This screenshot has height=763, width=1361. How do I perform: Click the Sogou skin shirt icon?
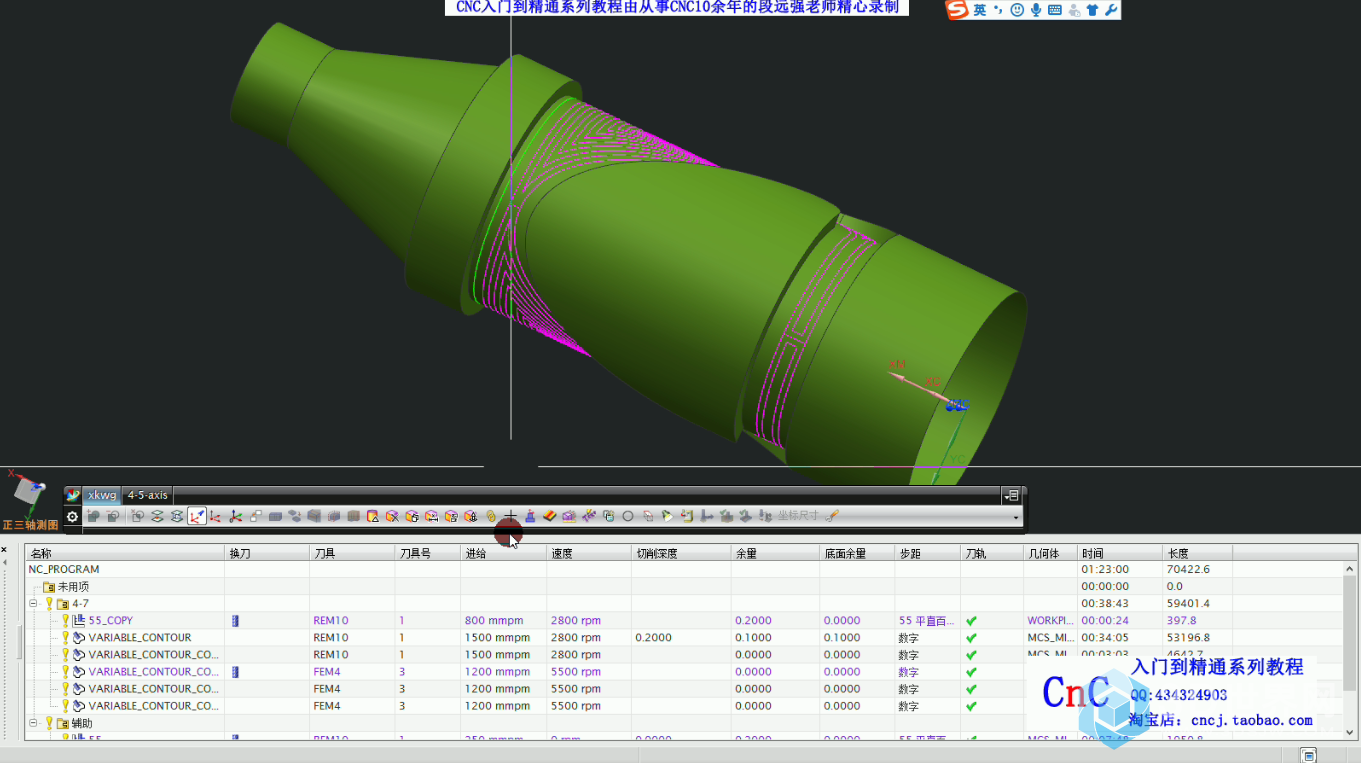(x=1092, y=10)
